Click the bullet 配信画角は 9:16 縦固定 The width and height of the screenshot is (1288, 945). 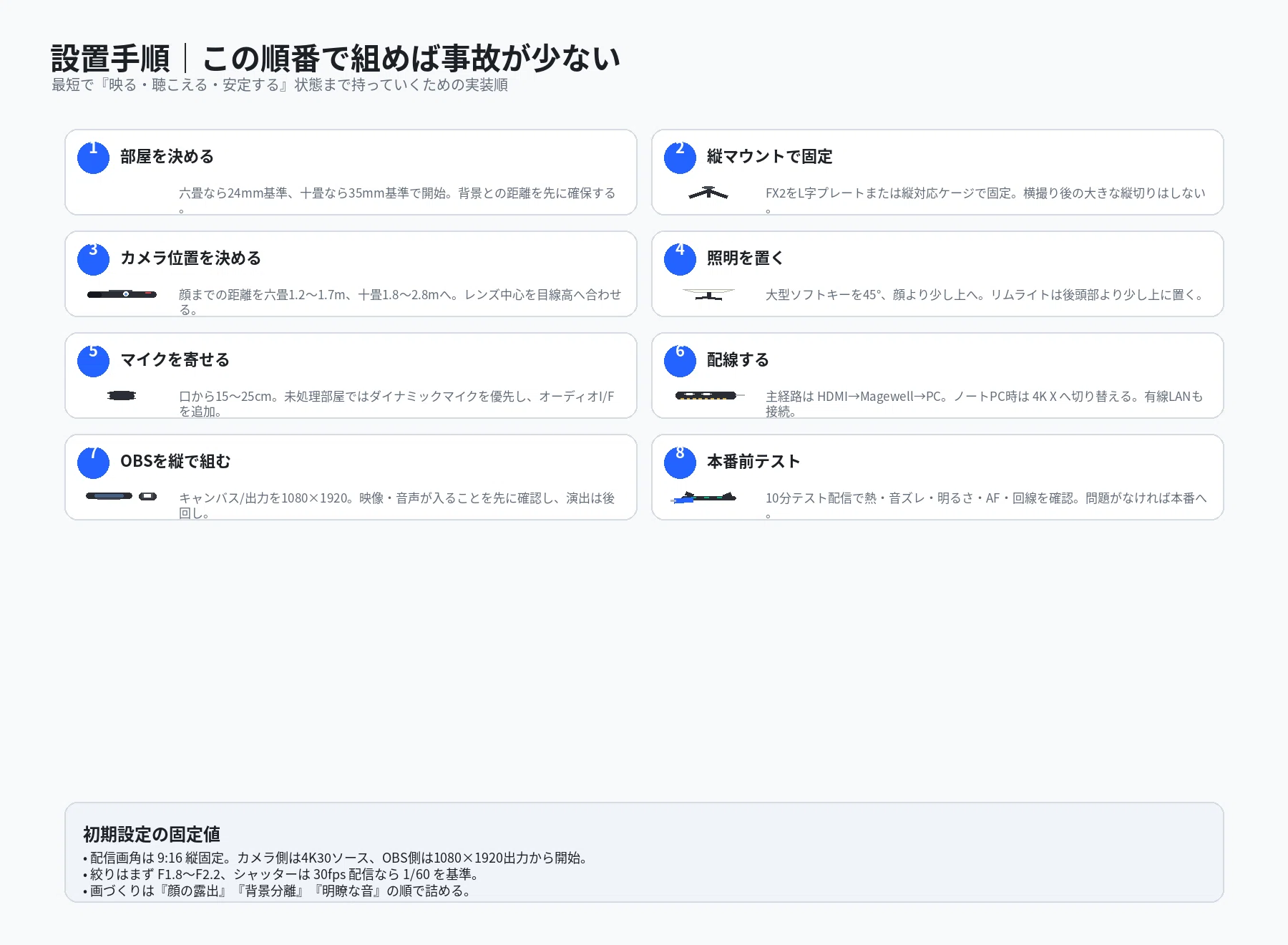click(336, 858)
